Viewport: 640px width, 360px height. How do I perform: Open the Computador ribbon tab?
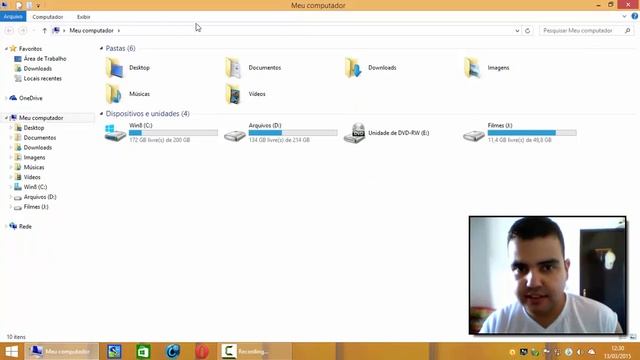click(x=48, y=17)
